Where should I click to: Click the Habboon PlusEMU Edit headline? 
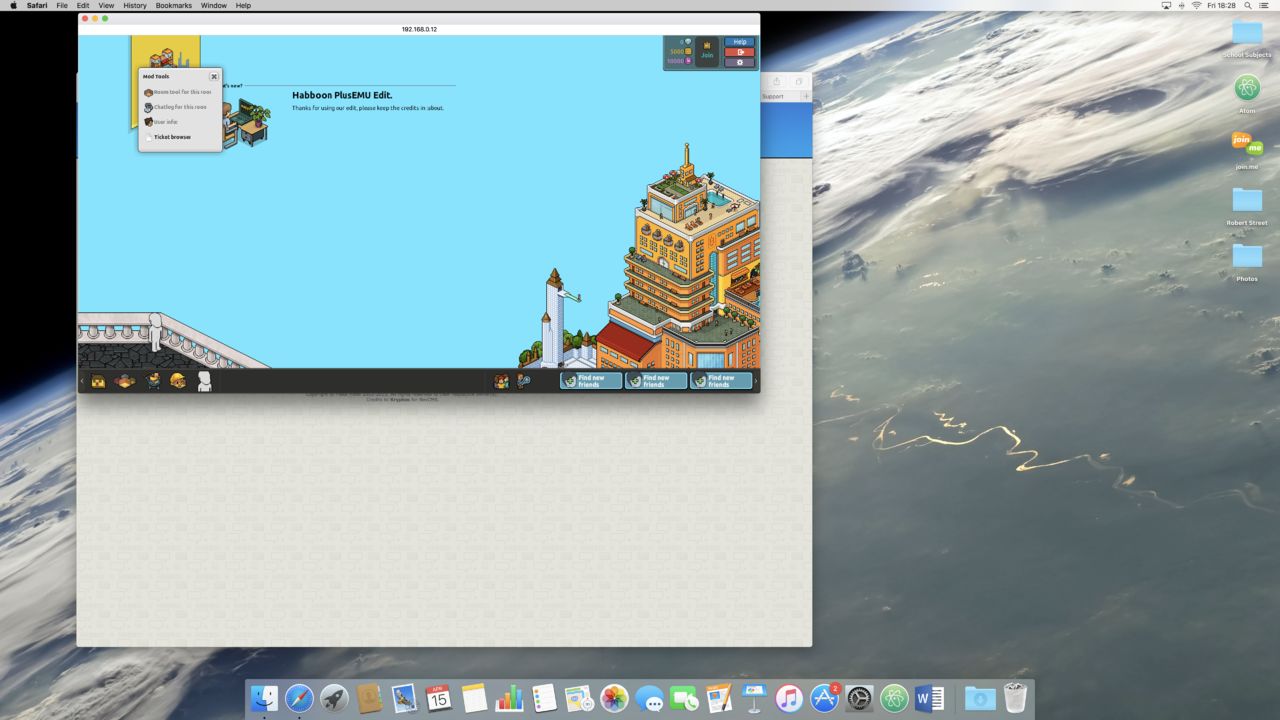(342, 95)
